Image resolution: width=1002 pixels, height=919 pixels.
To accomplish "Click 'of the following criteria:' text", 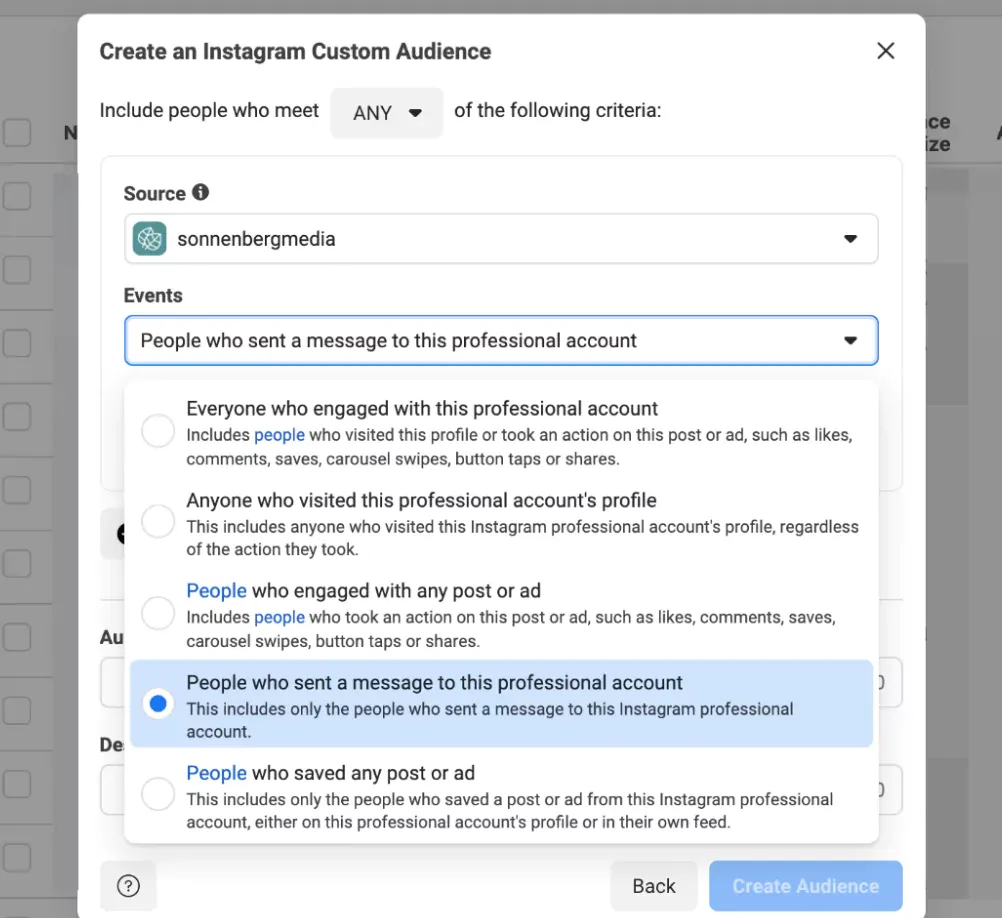I will coord(558,110).
